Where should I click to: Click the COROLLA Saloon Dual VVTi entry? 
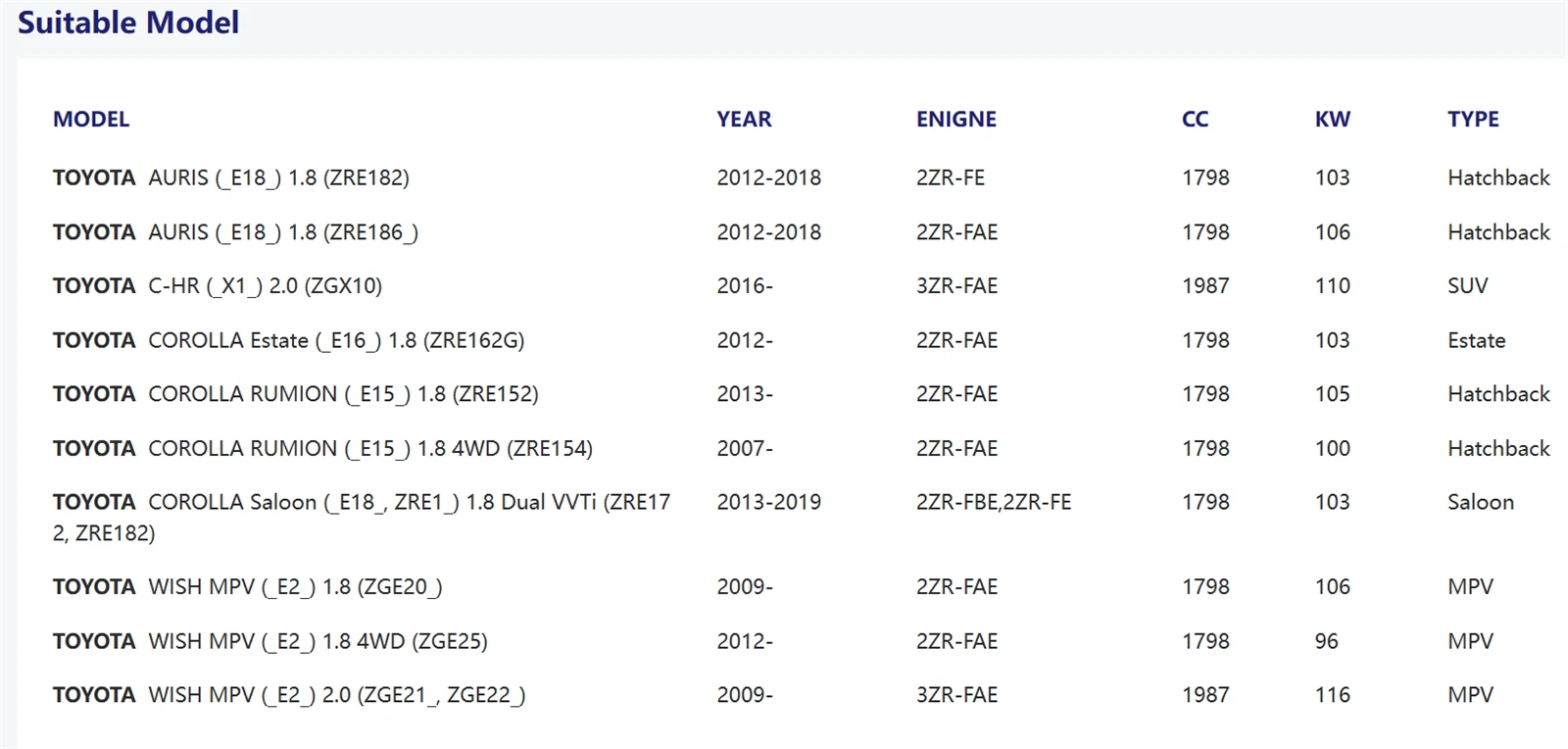(x=362, y=518)
